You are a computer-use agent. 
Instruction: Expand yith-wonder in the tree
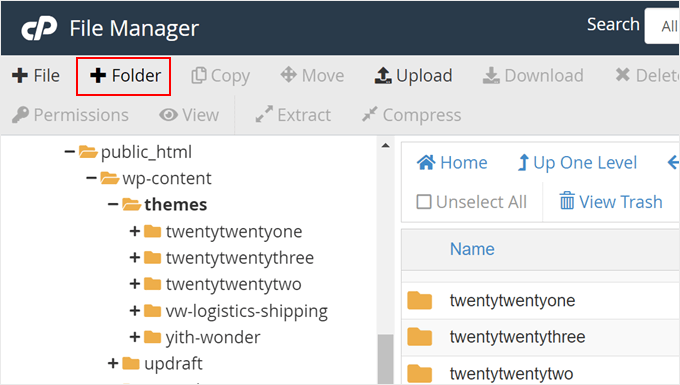tap(134, 337)
